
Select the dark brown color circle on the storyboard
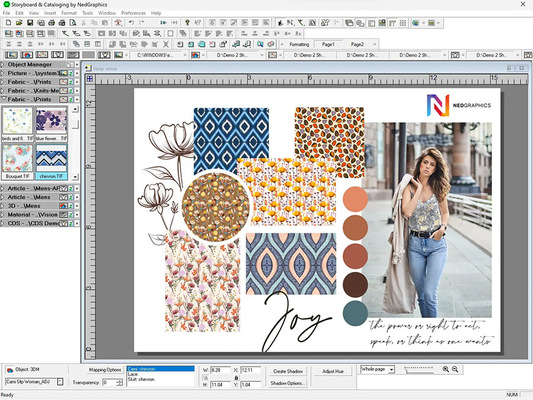click(x=355, y=284)
